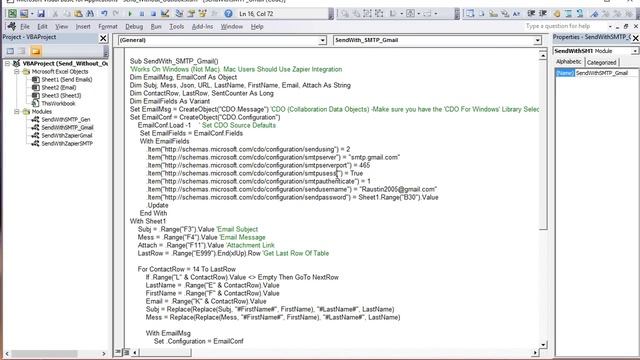Run the macro with the green play icon
This screenshot has height=360, width=640.
point(130,13)
